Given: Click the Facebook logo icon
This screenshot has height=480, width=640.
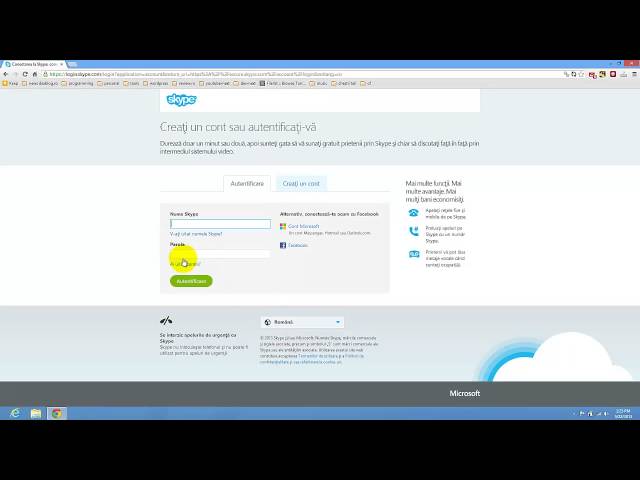Looking at the screenshot, I should tap(283, 245).
